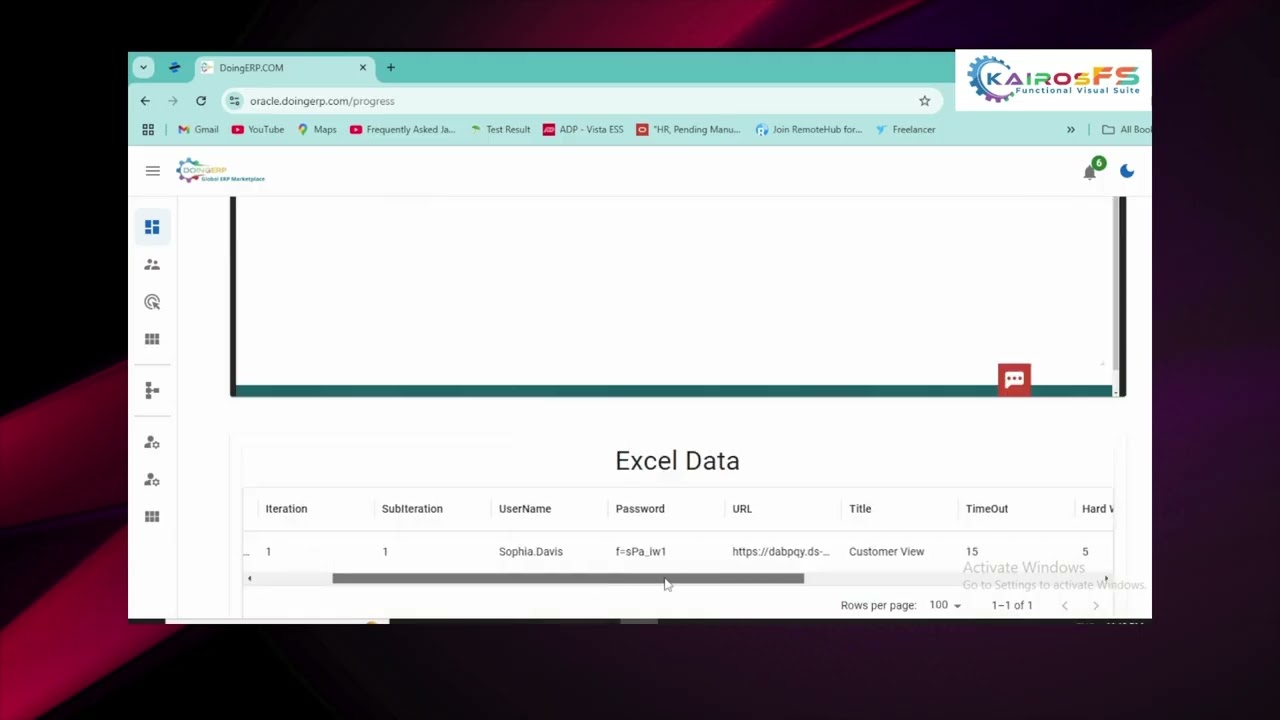The width and height of the screenshot is (1280, 720).
Task: Select the TimeOut value 15 cell
Action: tap(972, 552)
